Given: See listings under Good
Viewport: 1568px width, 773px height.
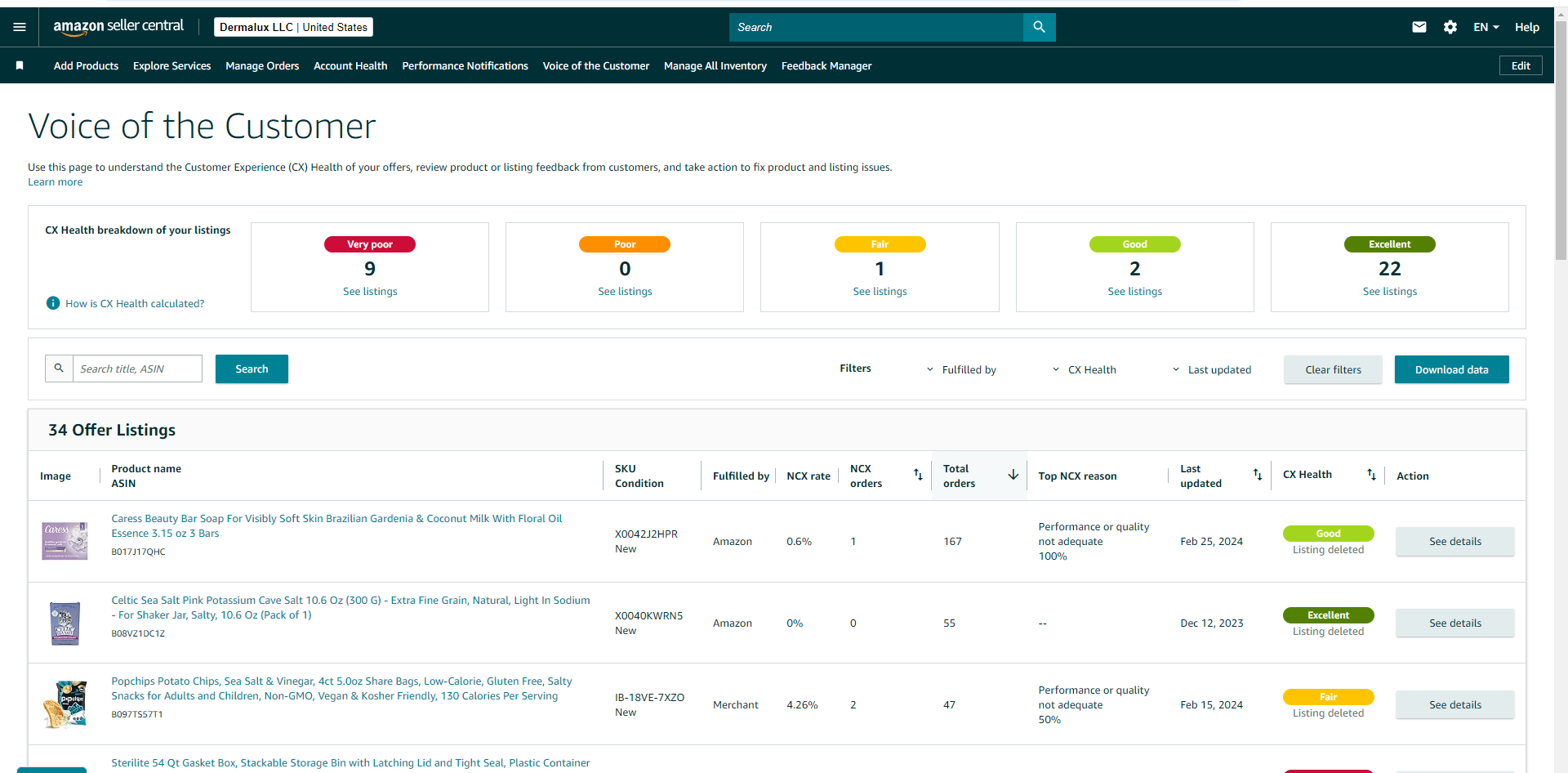Looking at the screenshot, I should 1134,291.
